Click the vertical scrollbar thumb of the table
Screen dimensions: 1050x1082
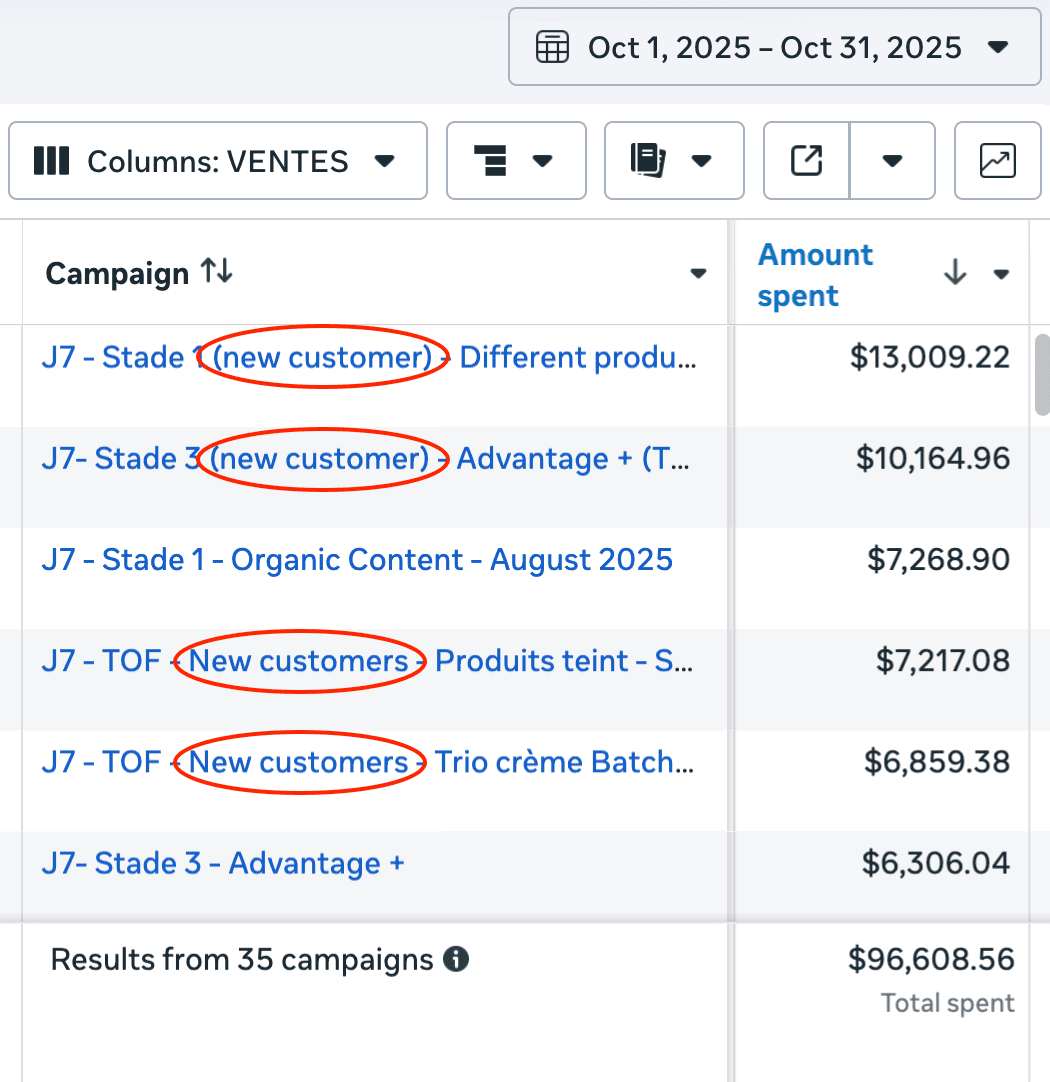1042,374
